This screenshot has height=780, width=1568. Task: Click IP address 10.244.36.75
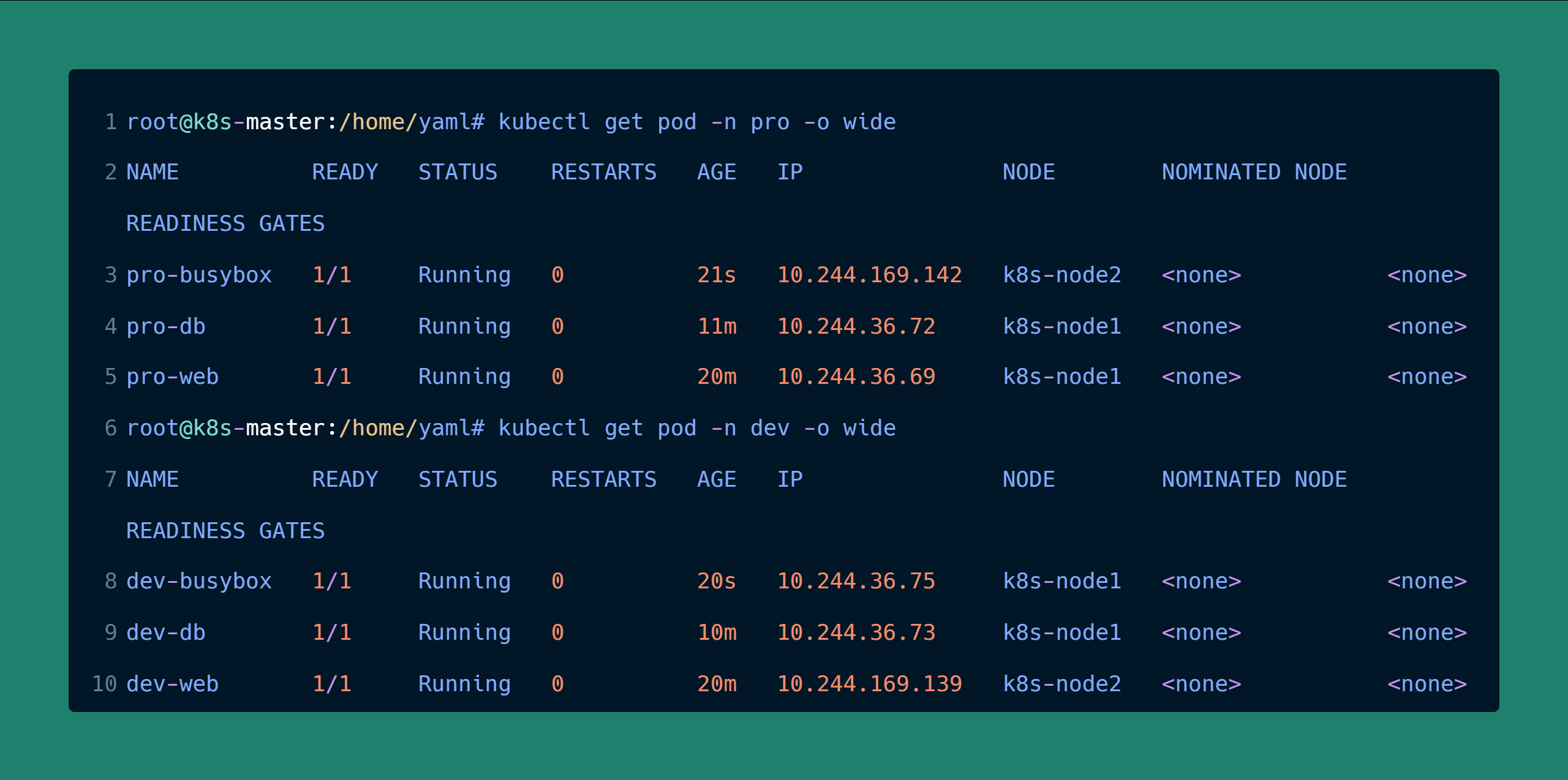[856, 581]
